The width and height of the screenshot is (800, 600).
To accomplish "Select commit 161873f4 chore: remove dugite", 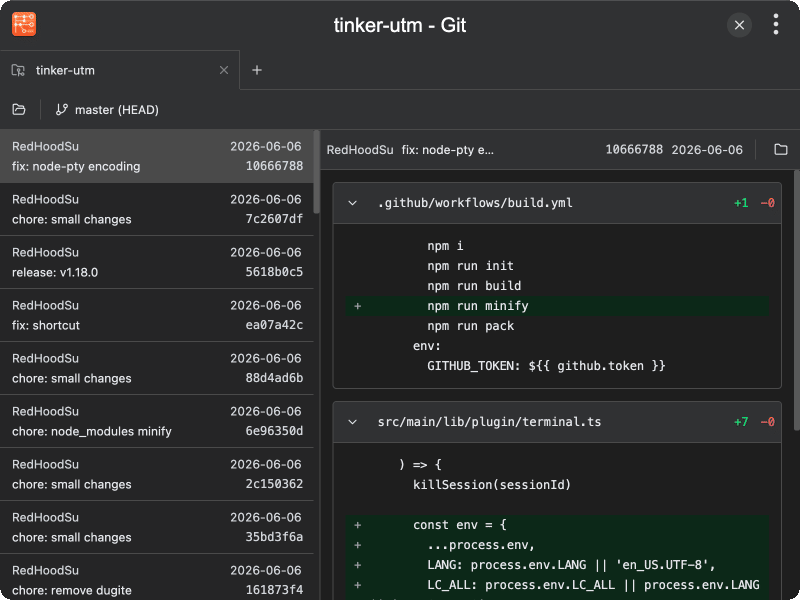I will (157, 579).
